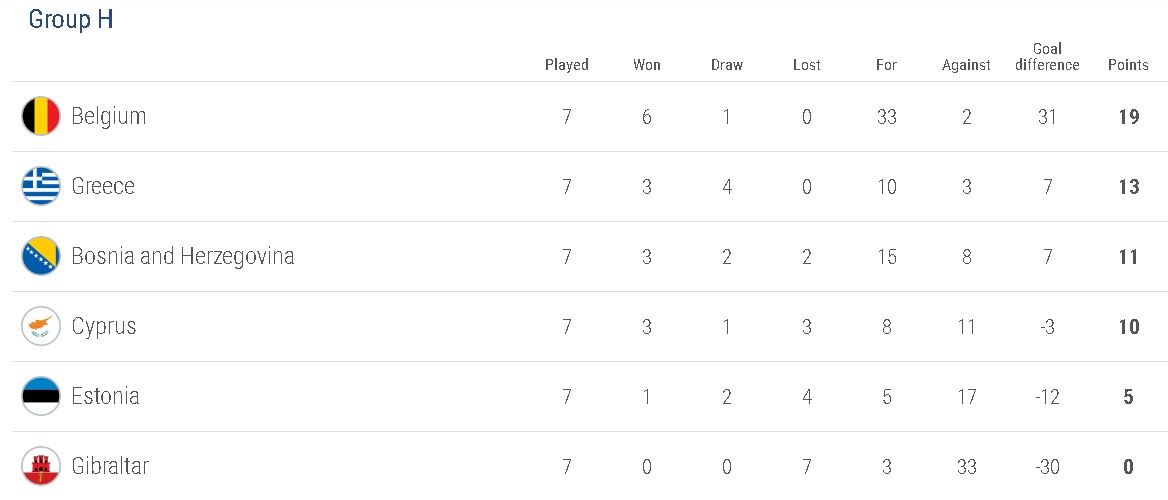Click Gibraltar's -30 goal difference value
Viewport: 1168px width, 500px height.
(1047, 466)
